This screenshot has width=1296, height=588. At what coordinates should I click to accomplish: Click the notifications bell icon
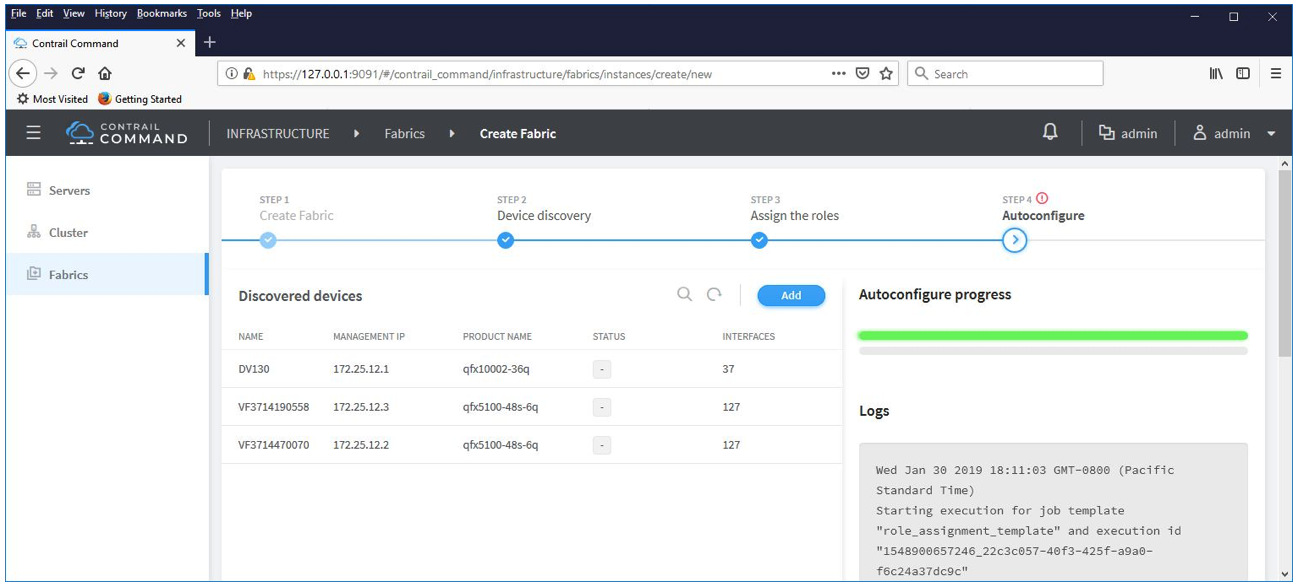pyautogui.click(x=1050, y=133)
